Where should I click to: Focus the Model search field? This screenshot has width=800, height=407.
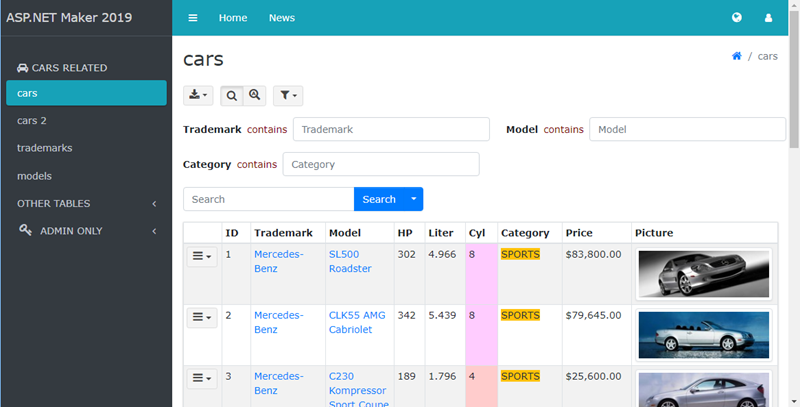coord(687,130)
